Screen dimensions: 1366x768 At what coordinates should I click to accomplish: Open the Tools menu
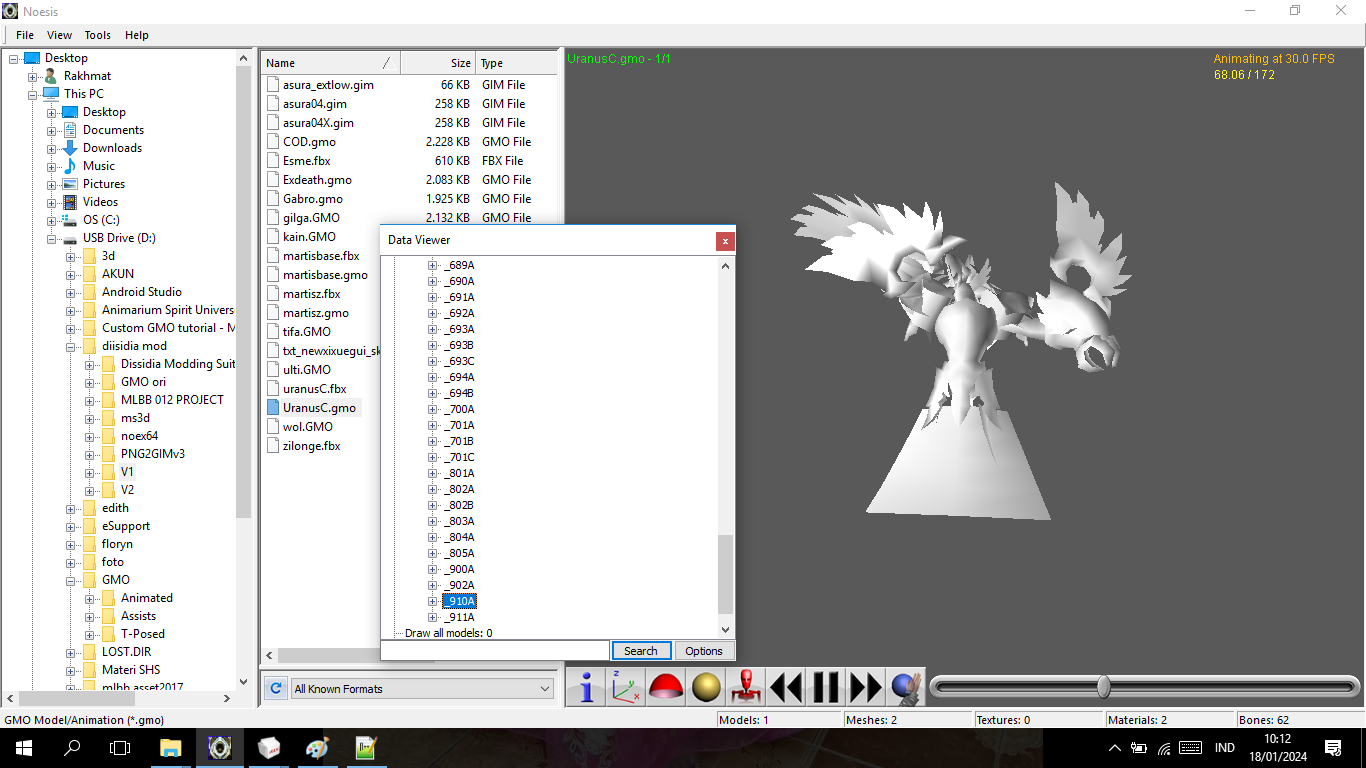click(x=98, y=35)
